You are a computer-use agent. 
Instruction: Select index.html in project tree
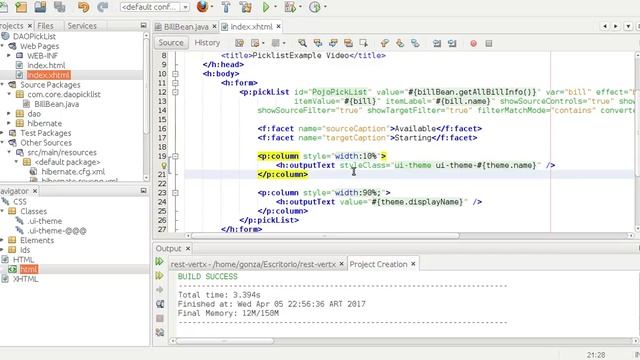tap(46, 65)
